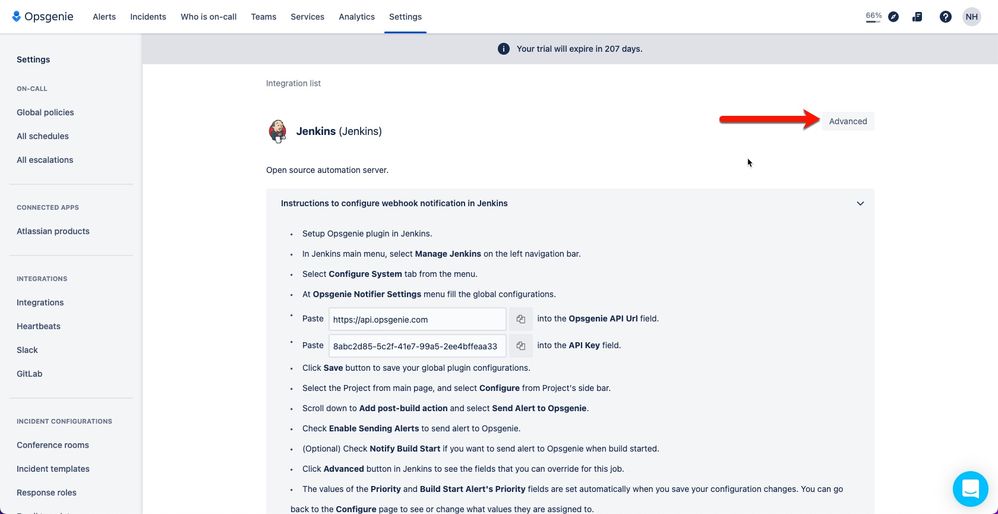This screenshot has height=514, width=998.
Task: Open the Services tab
Action: 307,17
